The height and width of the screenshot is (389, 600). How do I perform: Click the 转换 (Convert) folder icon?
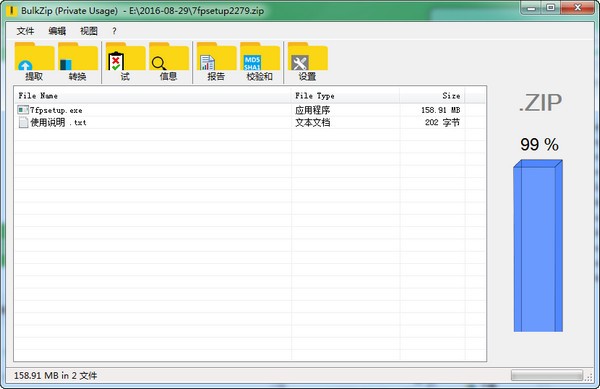point(78,57)
